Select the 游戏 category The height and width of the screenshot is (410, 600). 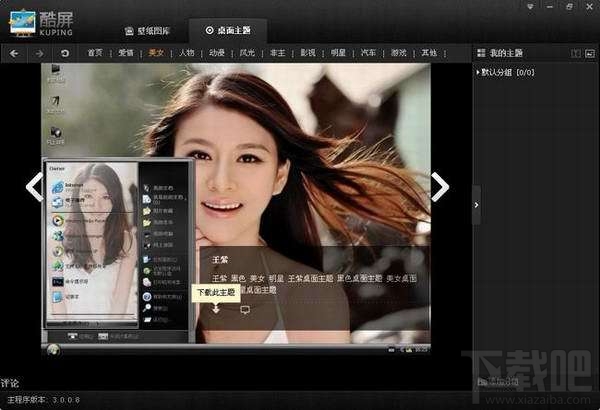[x=399, y=52]
